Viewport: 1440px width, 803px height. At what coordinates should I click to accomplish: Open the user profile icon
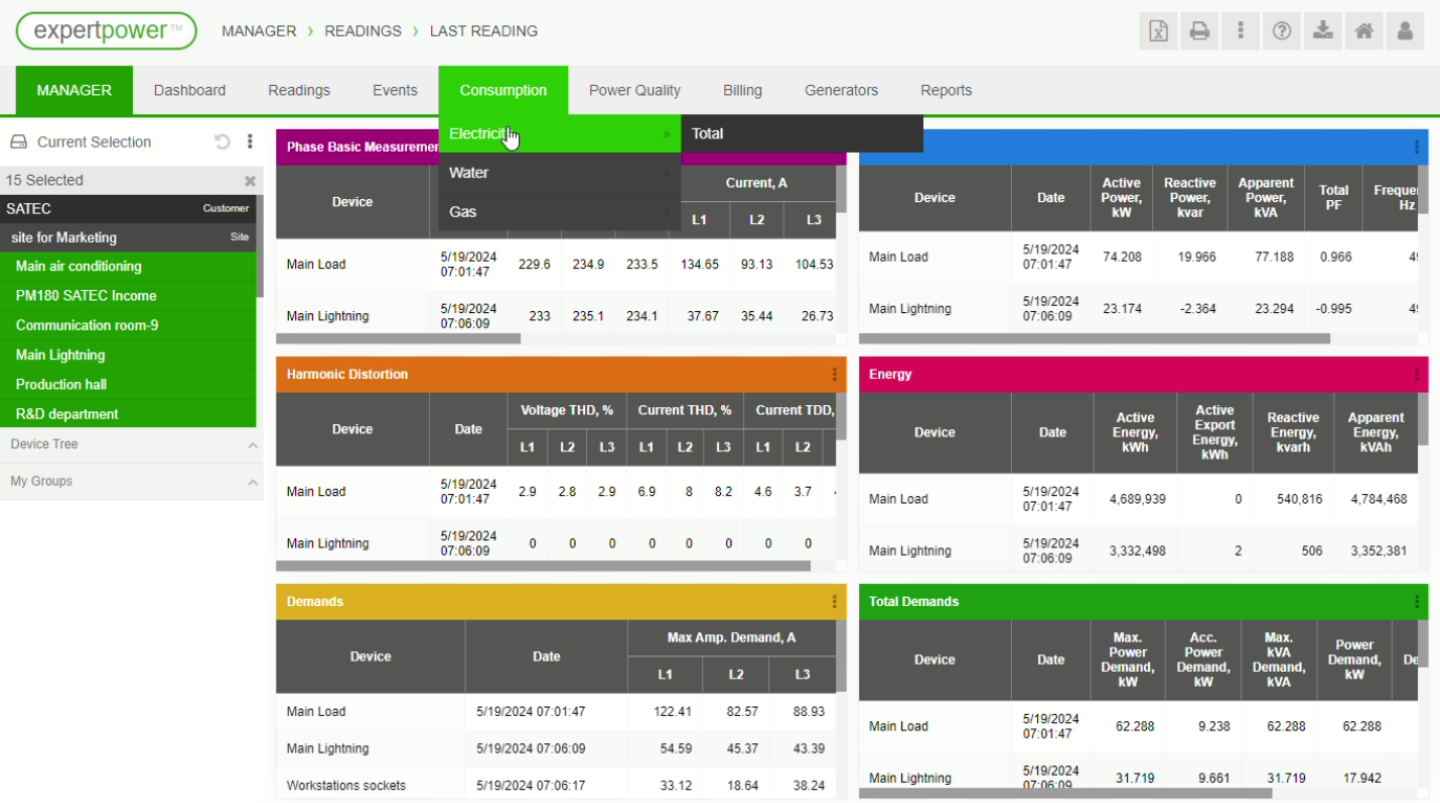[x=1405, y=31]
